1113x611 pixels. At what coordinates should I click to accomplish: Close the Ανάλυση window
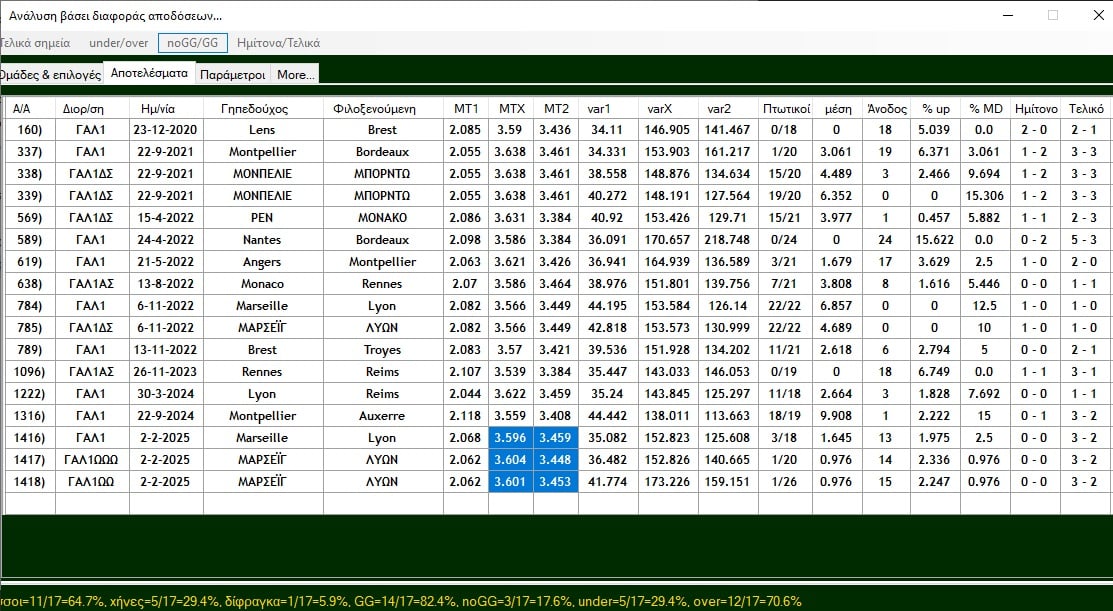1097,16
